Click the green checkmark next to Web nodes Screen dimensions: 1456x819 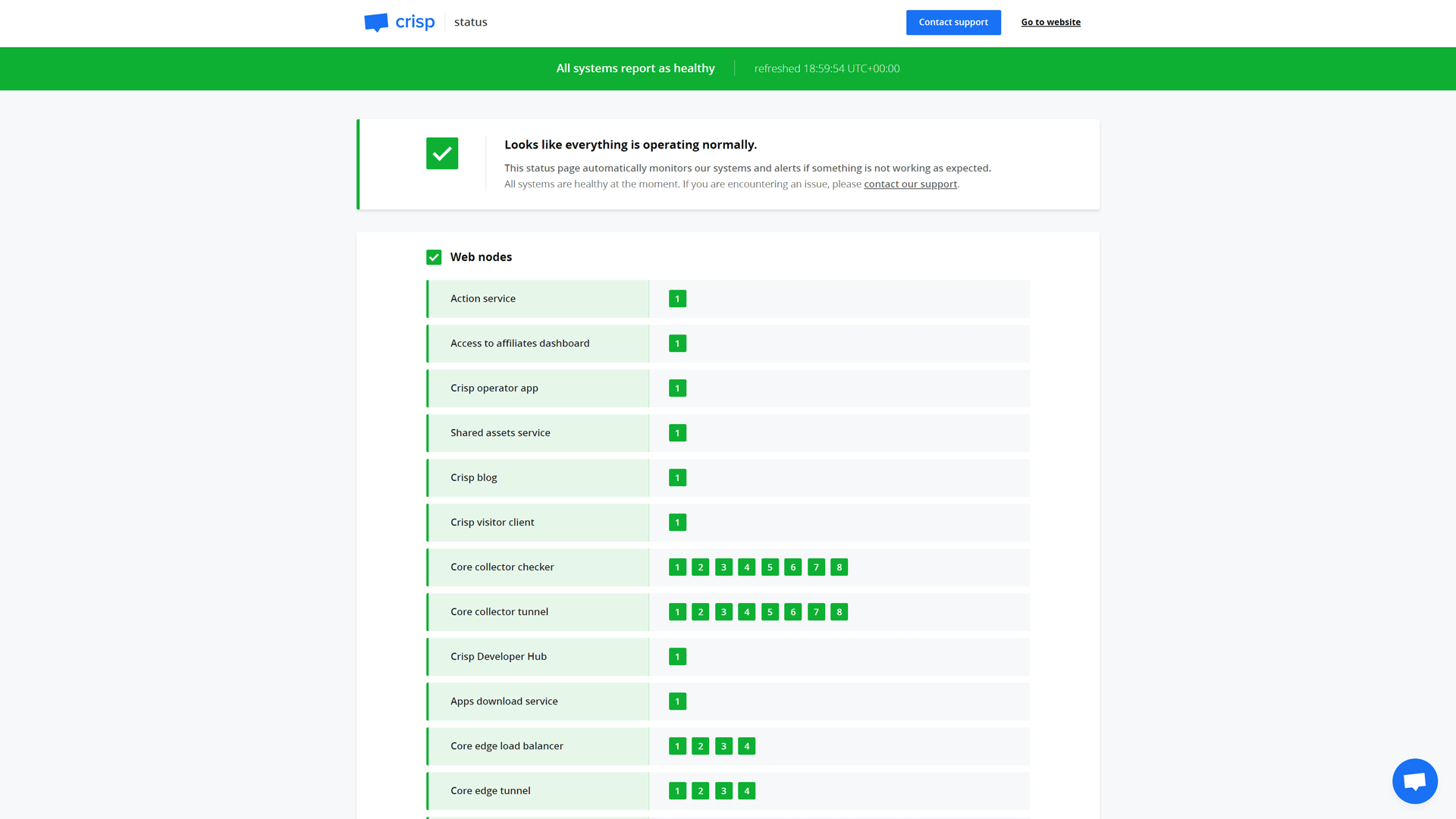point(433,256)
